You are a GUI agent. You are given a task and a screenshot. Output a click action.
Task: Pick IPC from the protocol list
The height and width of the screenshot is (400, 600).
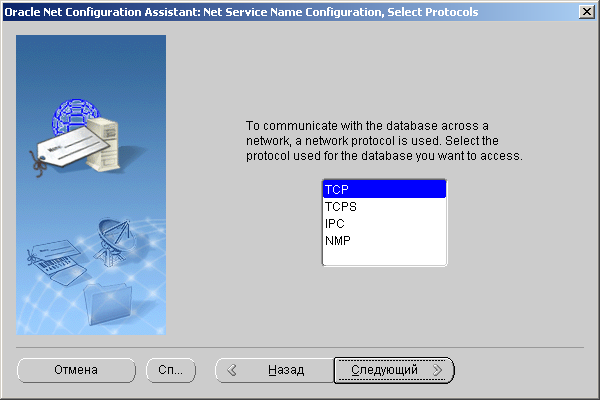coord(384,224)
